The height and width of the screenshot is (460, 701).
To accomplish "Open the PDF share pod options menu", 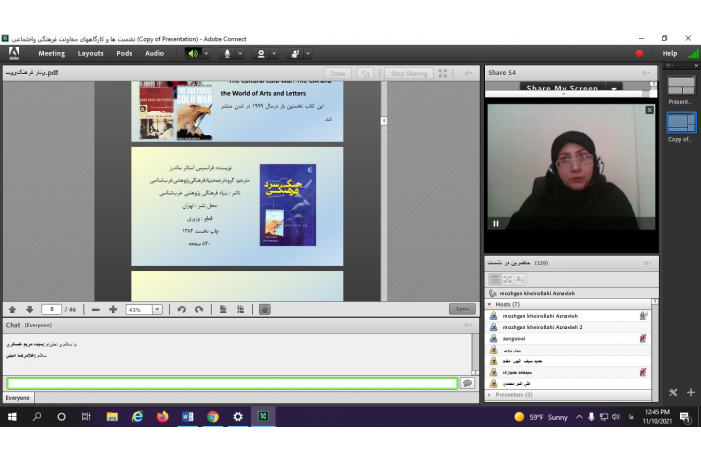I will 468,73.
